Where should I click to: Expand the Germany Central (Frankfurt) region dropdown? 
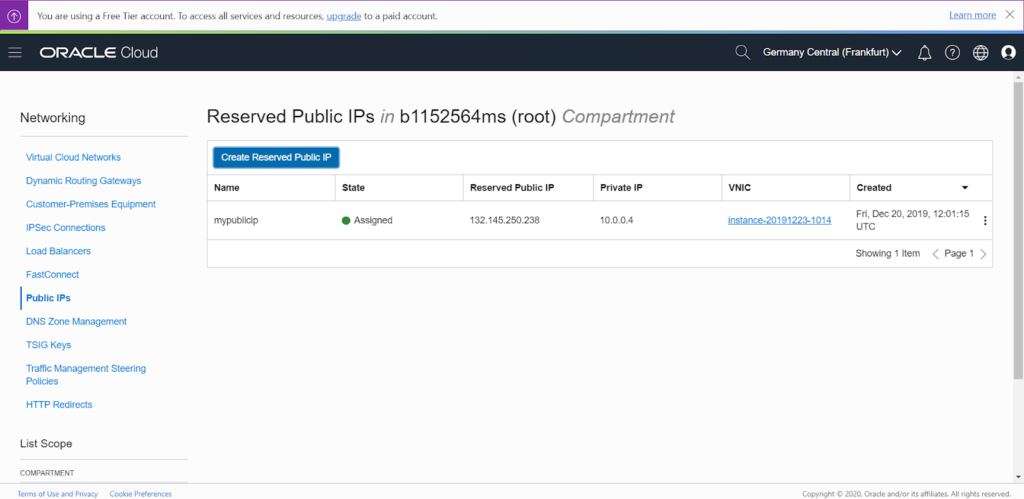point(832,52)
